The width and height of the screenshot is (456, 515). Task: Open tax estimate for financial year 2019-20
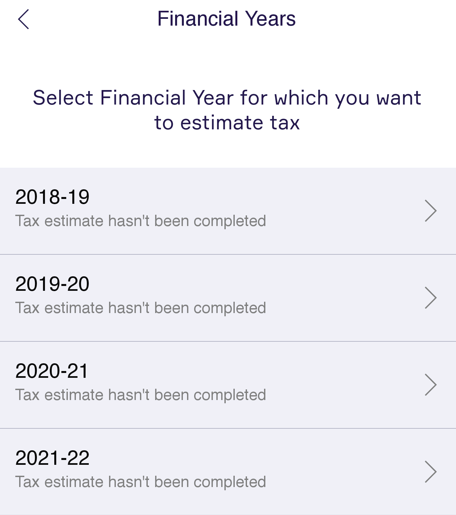pos(228,298)
